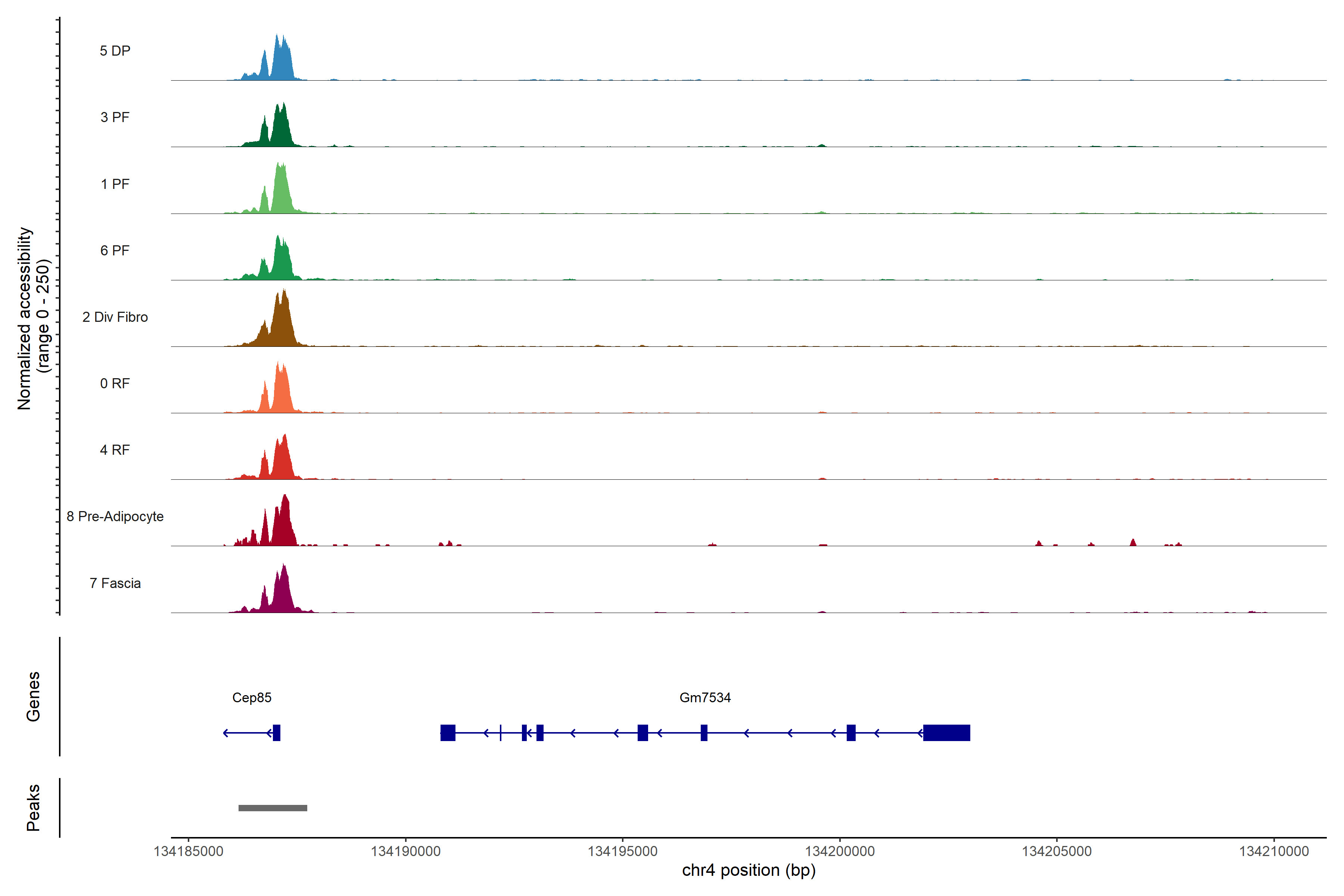Click the chr4 position axis title
Image resolution: width=1344 pixels, height=896 pixels.
coord(749,870)
